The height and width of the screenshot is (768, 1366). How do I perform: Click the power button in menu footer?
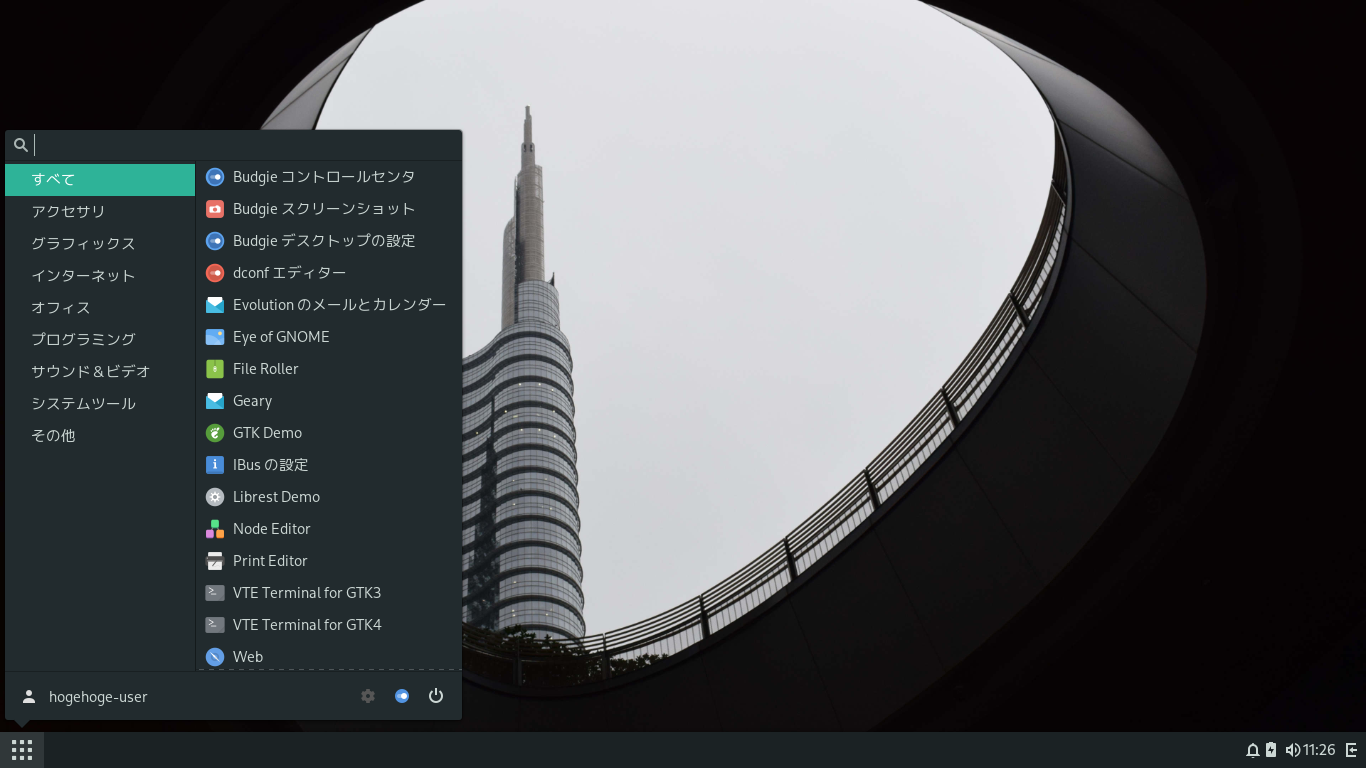point(436,696)
